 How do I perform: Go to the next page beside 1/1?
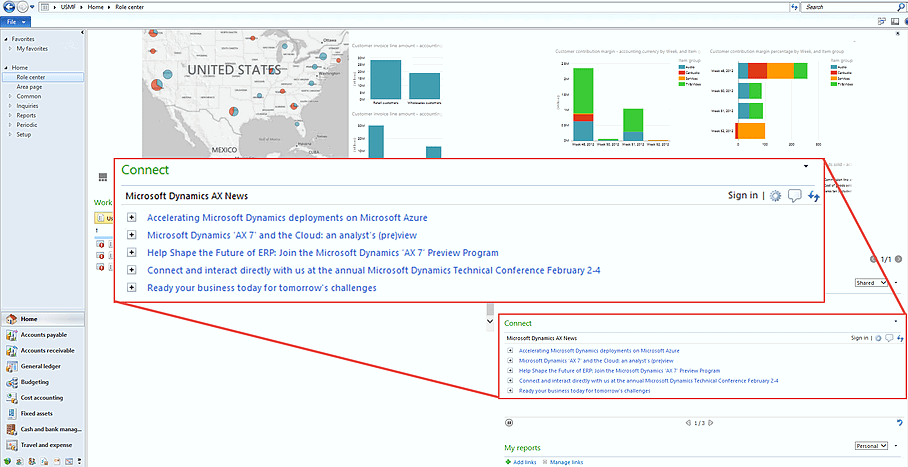tap(898, 259)
